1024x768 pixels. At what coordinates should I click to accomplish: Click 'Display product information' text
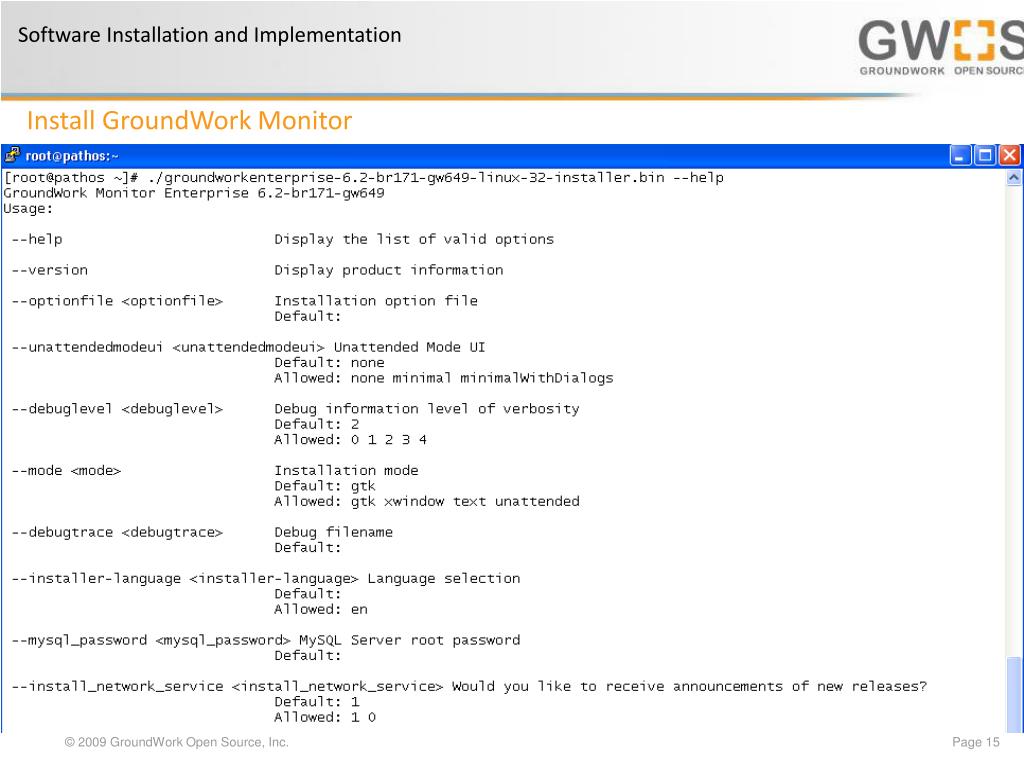click(389, 270)
